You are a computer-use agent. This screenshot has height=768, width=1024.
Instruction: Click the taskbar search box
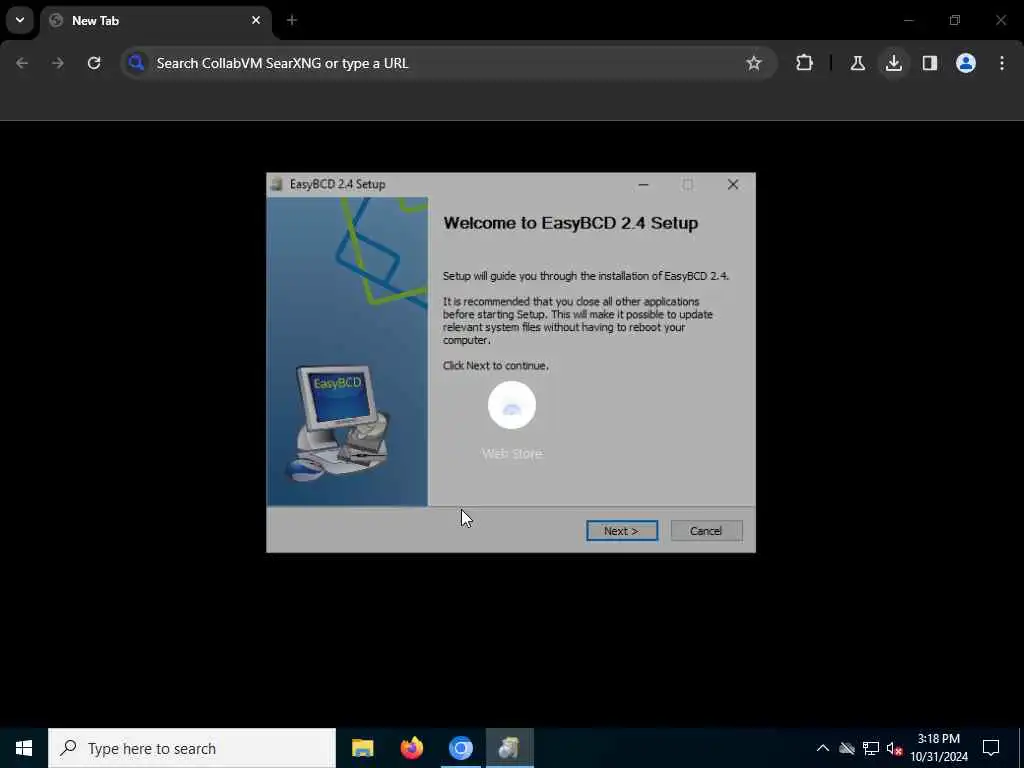(x=192, y=748)
